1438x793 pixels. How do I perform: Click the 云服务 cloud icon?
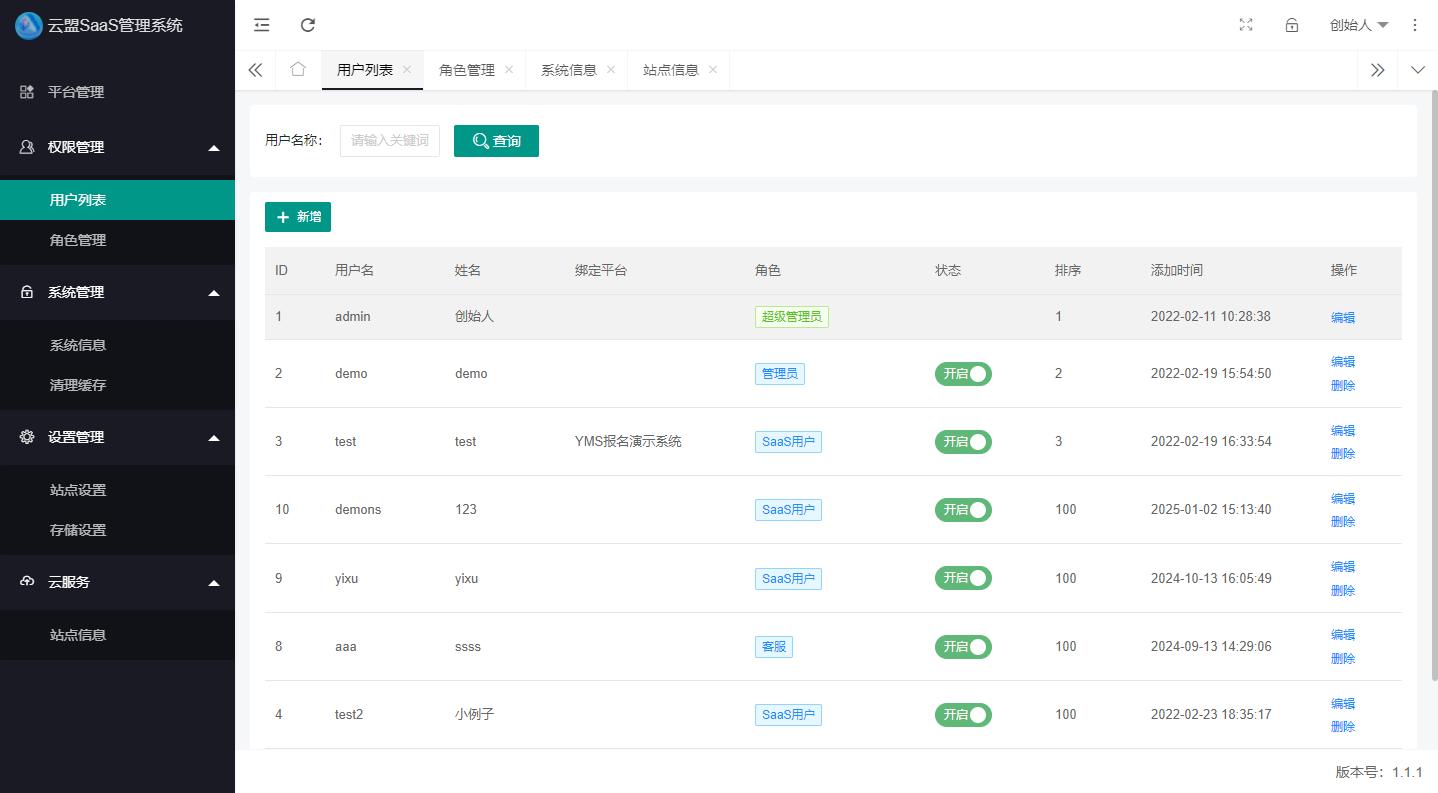tap(27, 581)
